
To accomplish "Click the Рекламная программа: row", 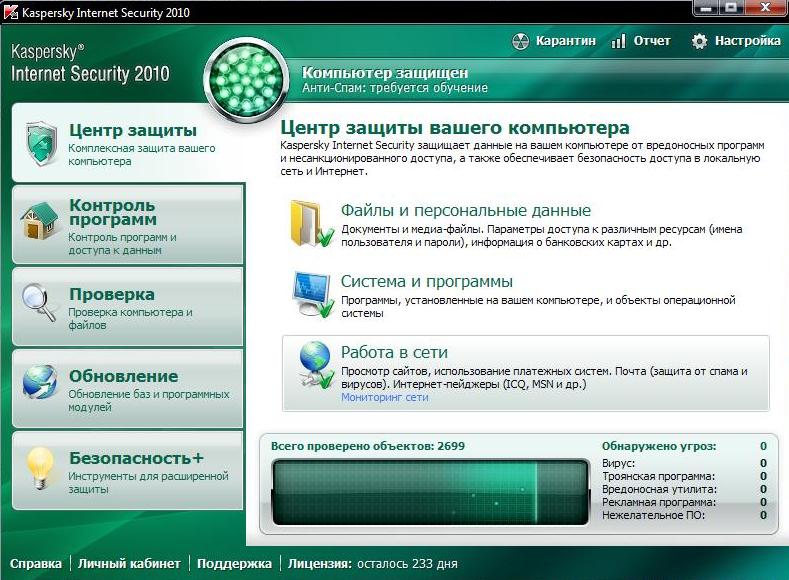I will point(684,503).
